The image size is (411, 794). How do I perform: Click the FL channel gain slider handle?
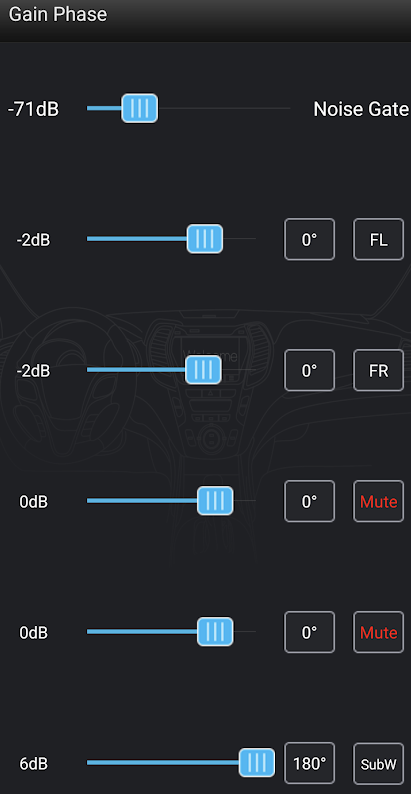[204, 239]
